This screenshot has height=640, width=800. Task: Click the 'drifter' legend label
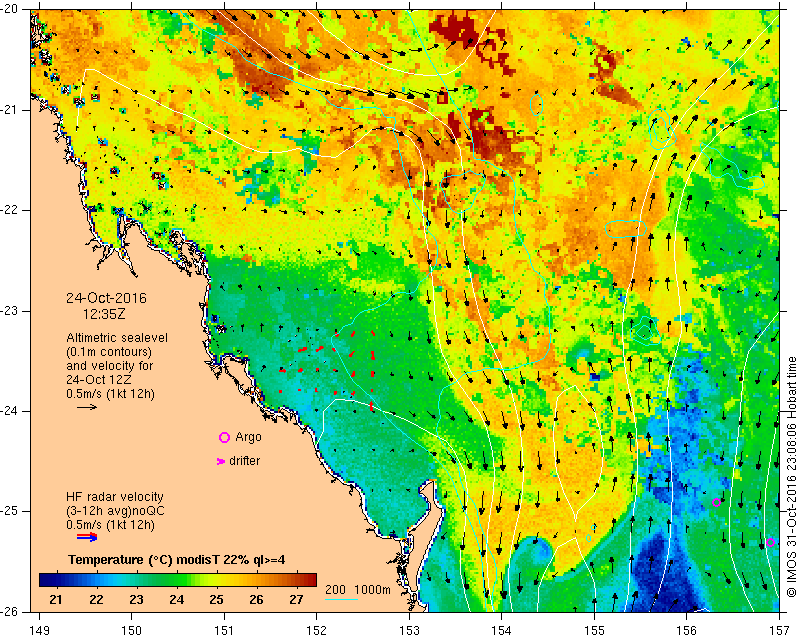(x=244, y=461)
